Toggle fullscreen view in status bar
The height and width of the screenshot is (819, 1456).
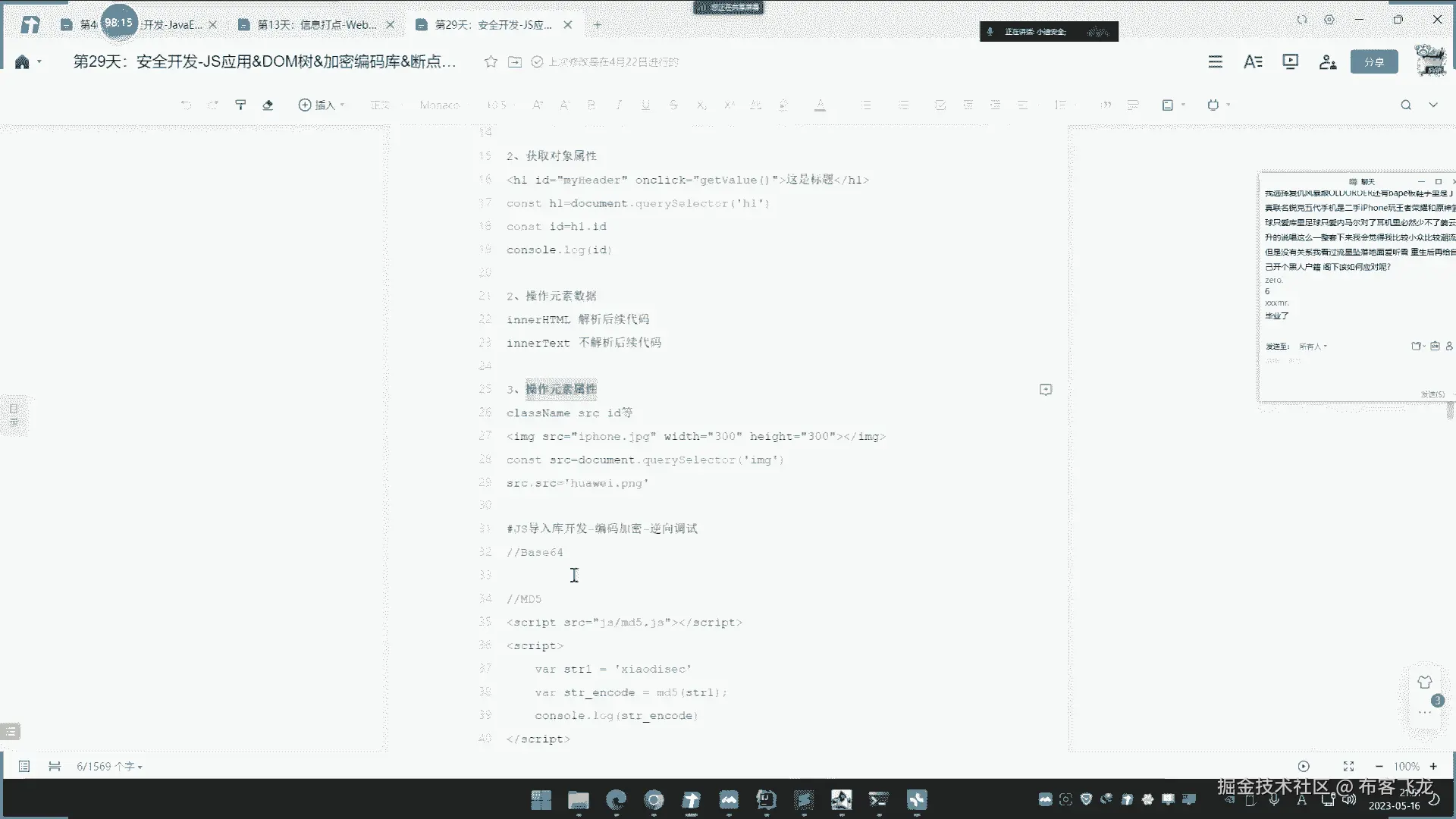click(1348, 767)
